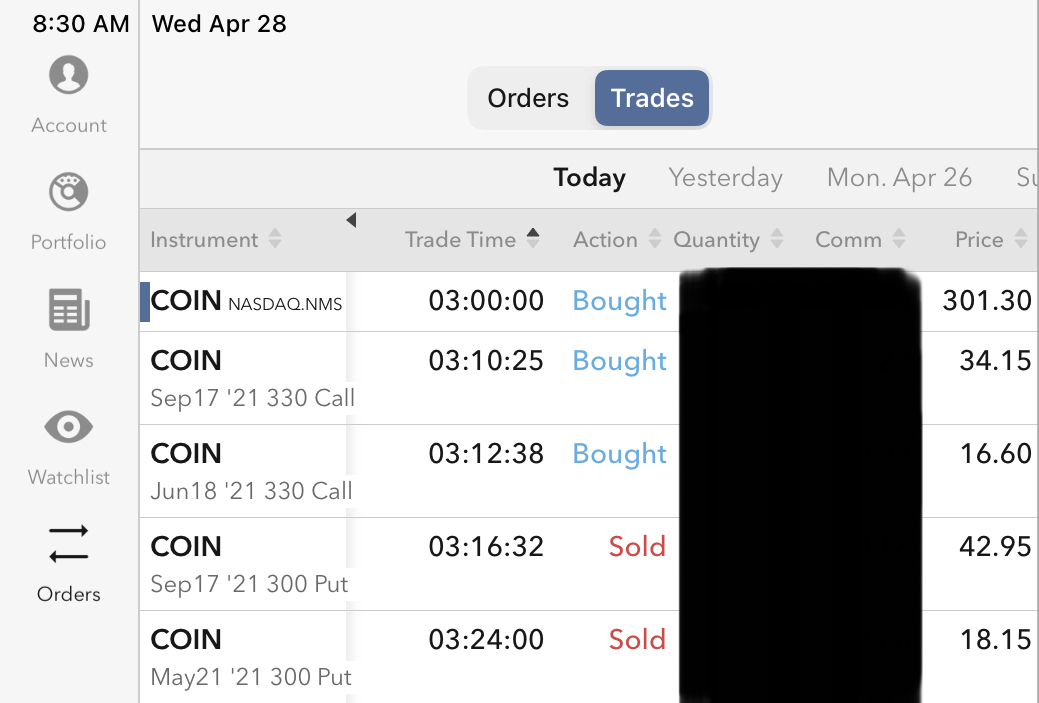Image resolution: width=1039 pixels, height=703 pixels.
Task: Select the Orders arrows icon in sidebar
Action: (68, 545)
